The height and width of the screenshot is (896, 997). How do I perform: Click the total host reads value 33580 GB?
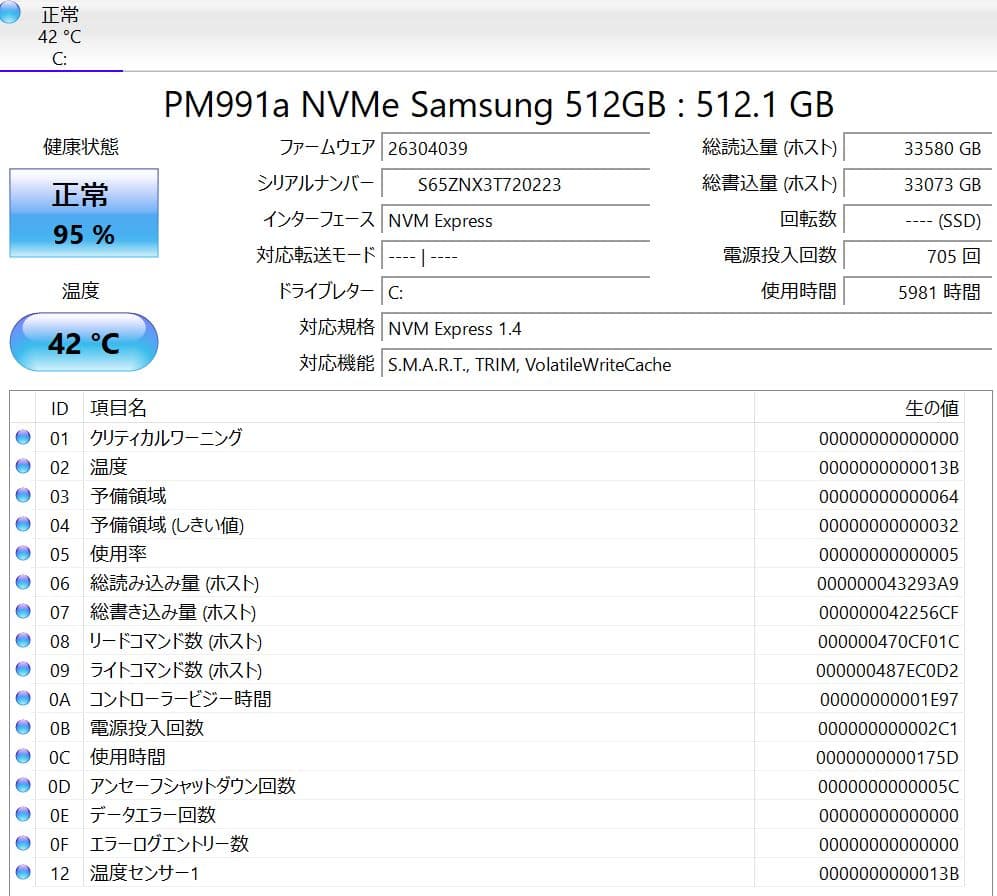pyautogui.click(x=918, y=148)
